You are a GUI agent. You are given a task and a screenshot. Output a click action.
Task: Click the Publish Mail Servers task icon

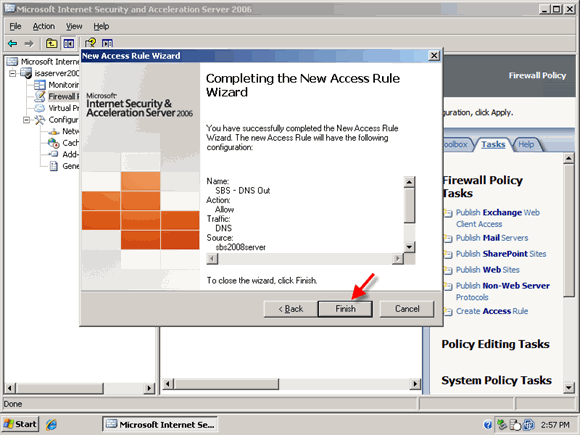[448, 238]
